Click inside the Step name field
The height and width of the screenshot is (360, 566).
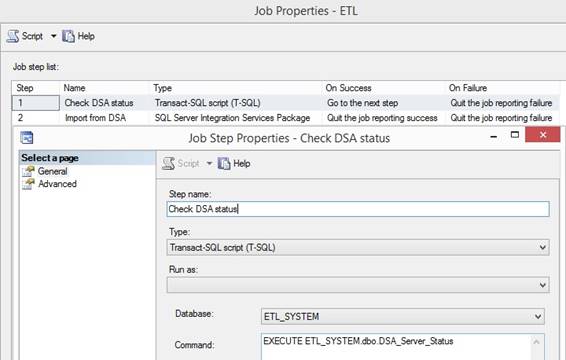coord(358,209)
